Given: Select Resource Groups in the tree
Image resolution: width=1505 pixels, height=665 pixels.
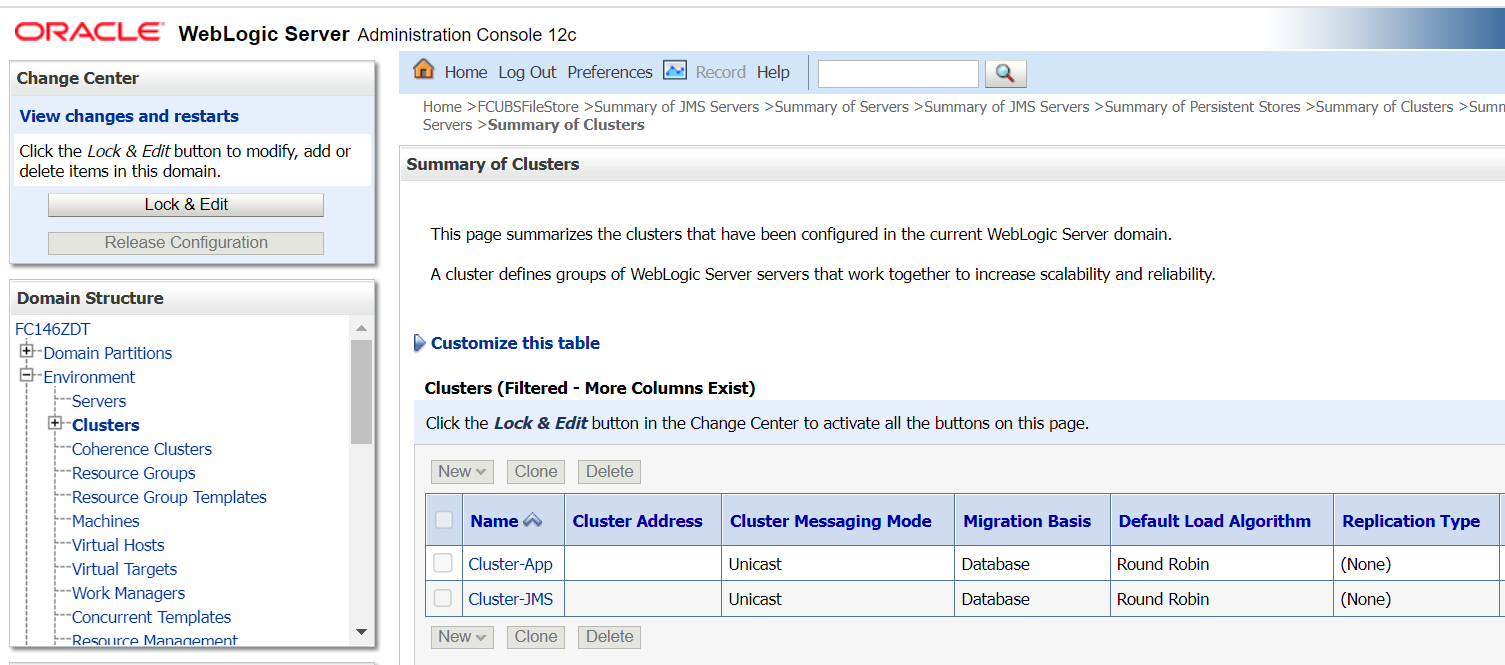Looking at the screenshot, I should coord(134,473).
